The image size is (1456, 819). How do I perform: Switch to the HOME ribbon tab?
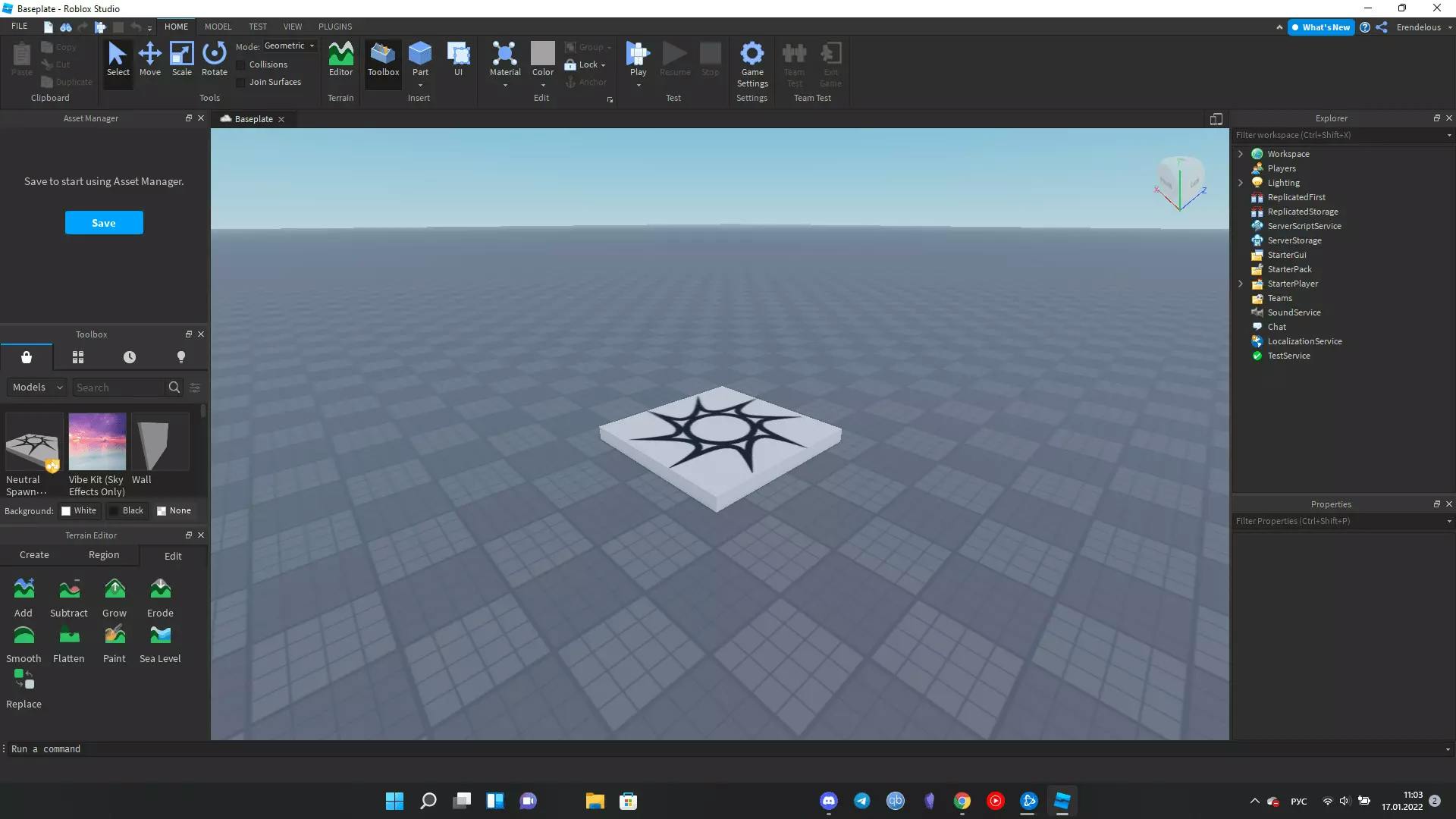click(x=176, y=26)
